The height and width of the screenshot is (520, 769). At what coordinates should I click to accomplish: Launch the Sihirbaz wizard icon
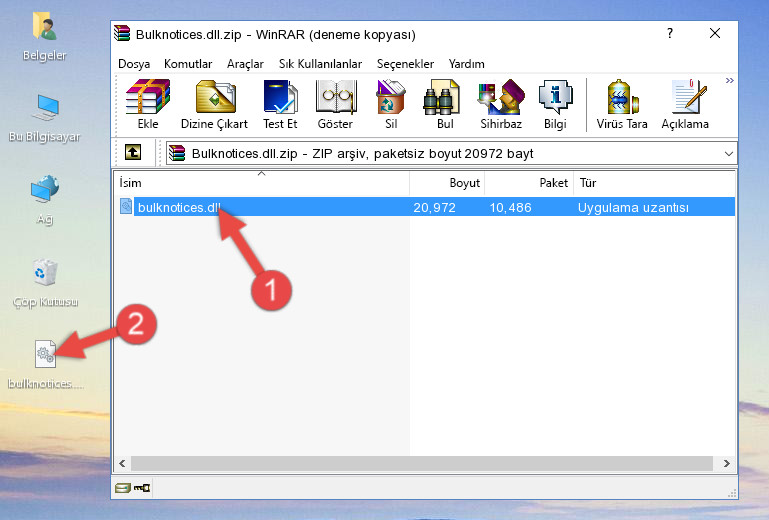point(501,104)
